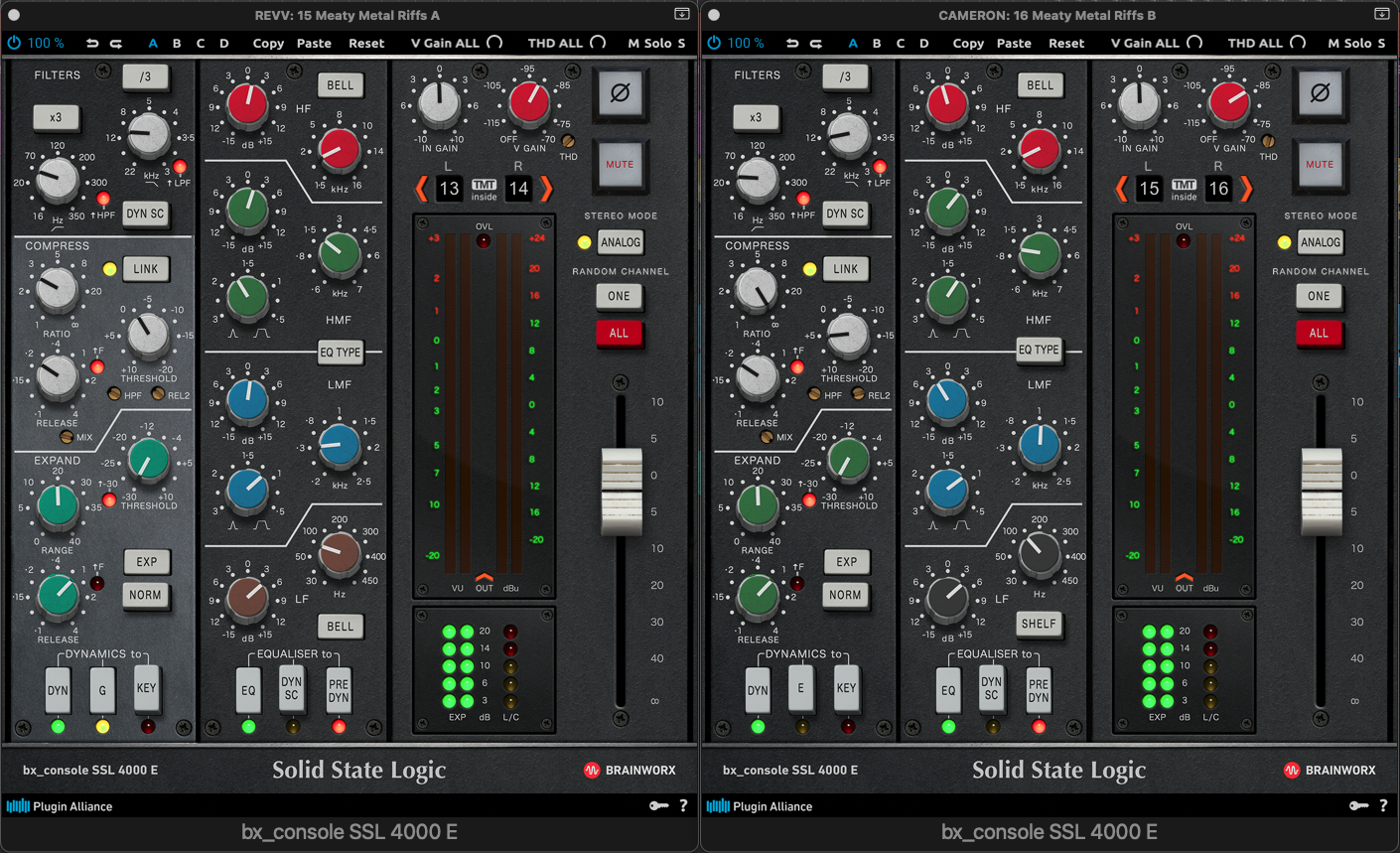Open preset dropdown icon in REVV title bar
This screenshot has width=1400, height=853.
coord(682,14)
